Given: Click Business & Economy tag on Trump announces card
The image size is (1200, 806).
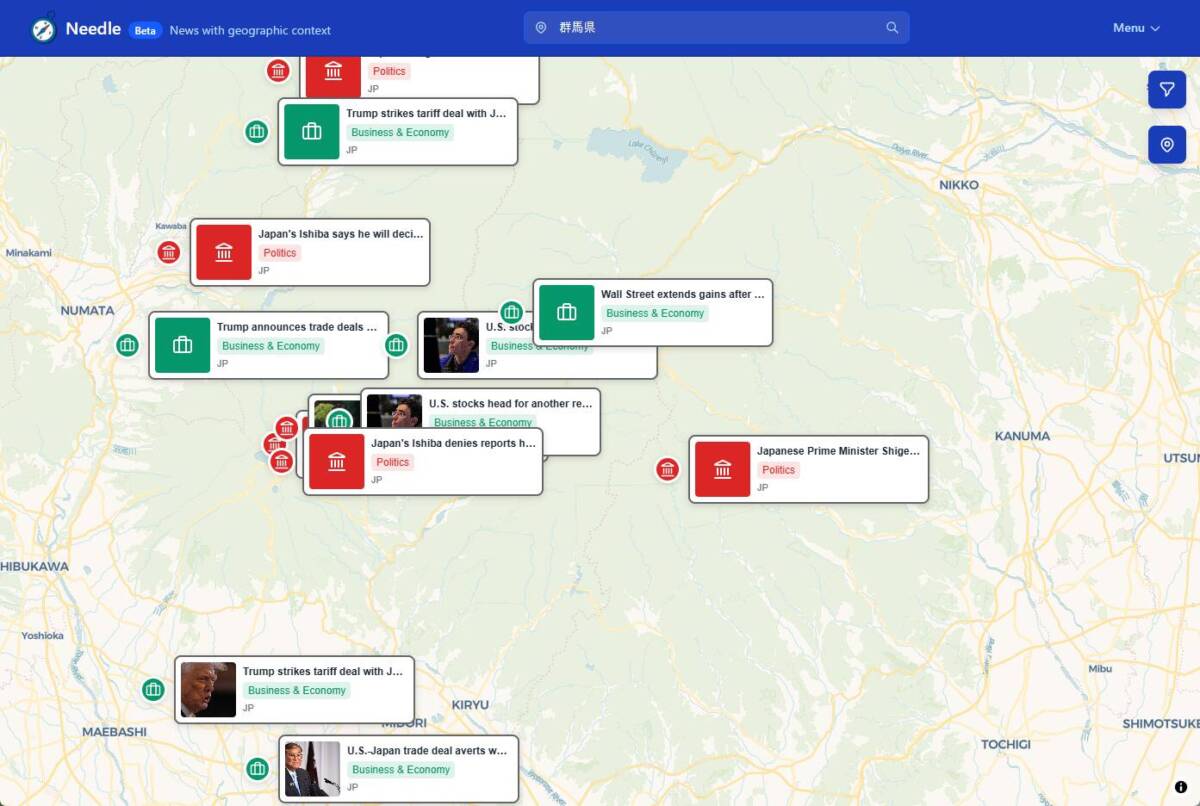Looking at the screenshot, I should point(271,346).
